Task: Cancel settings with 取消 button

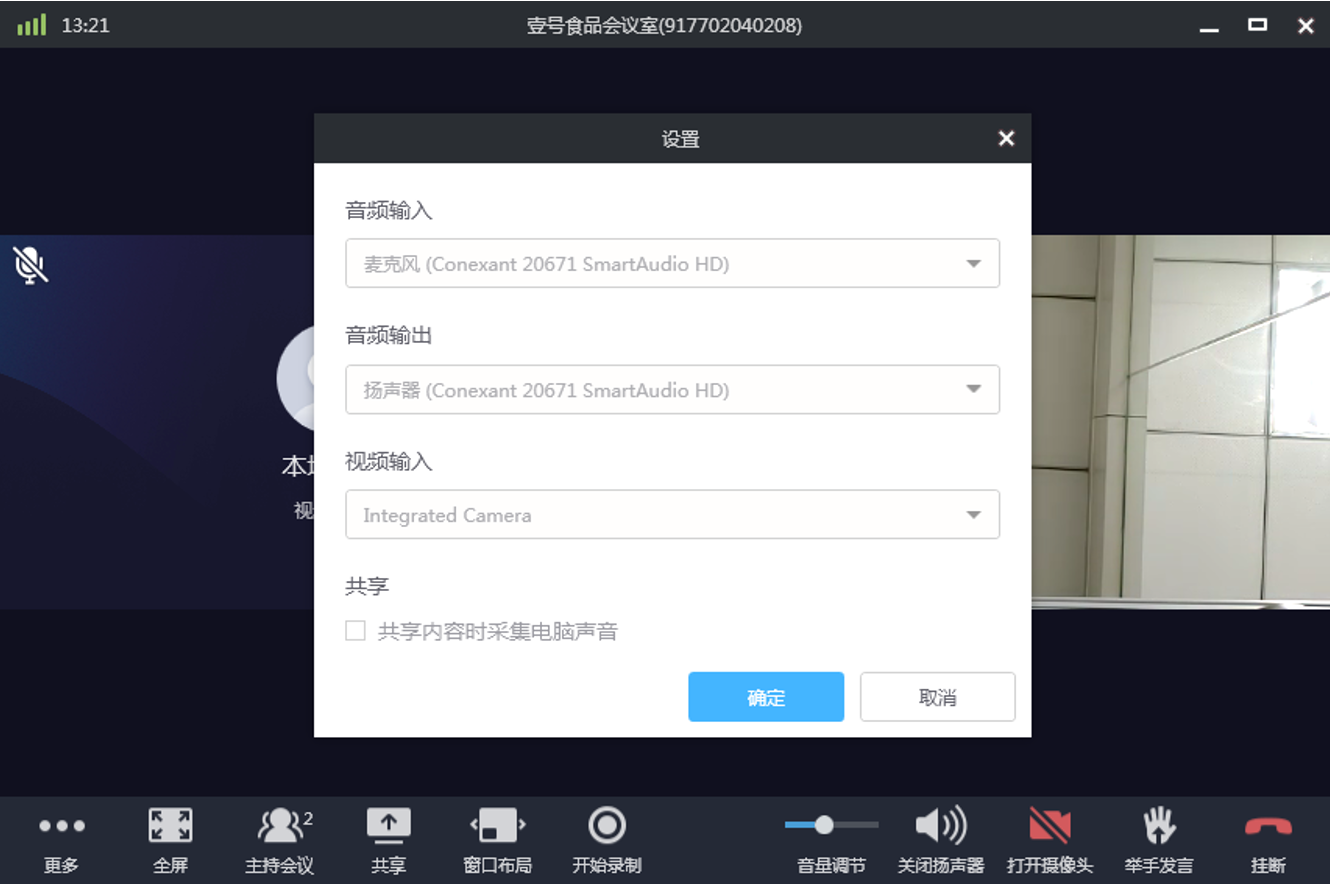Action: [937, 697]
